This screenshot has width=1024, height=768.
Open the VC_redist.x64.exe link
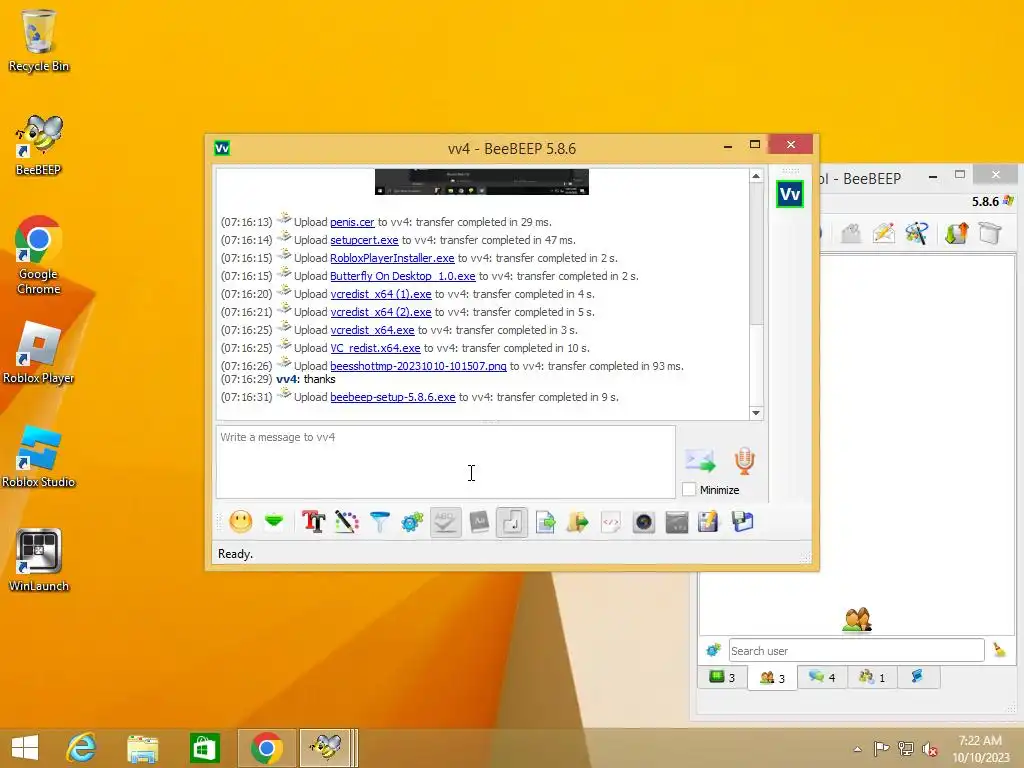coord(375,348)
